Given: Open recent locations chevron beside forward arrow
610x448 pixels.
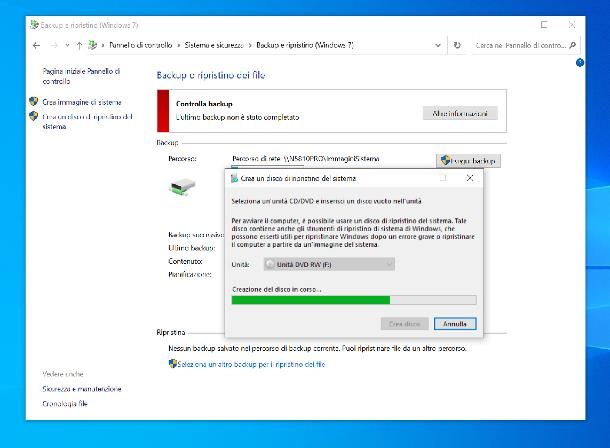Looking at the screenshot, I should [67, 46].
